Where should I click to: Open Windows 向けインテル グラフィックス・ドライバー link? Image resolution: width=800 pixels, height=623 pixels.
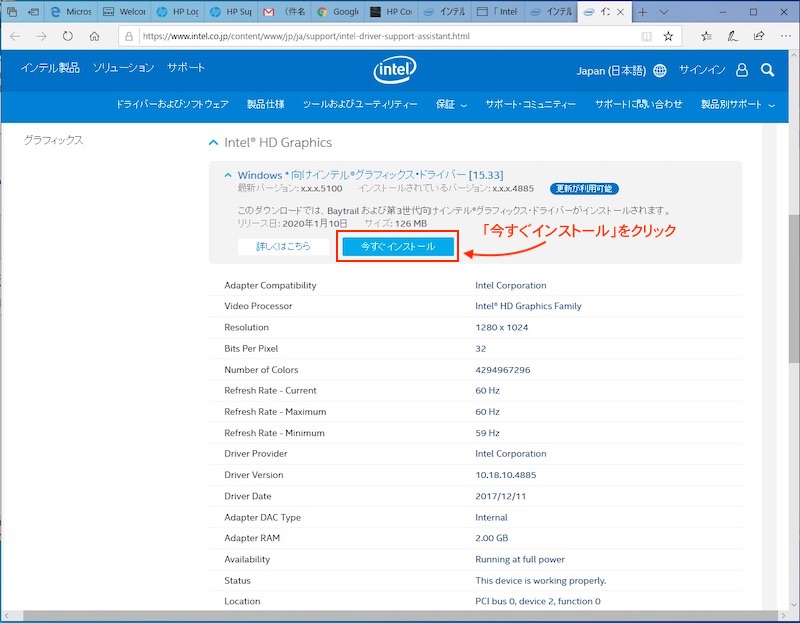tap(370, 175)
